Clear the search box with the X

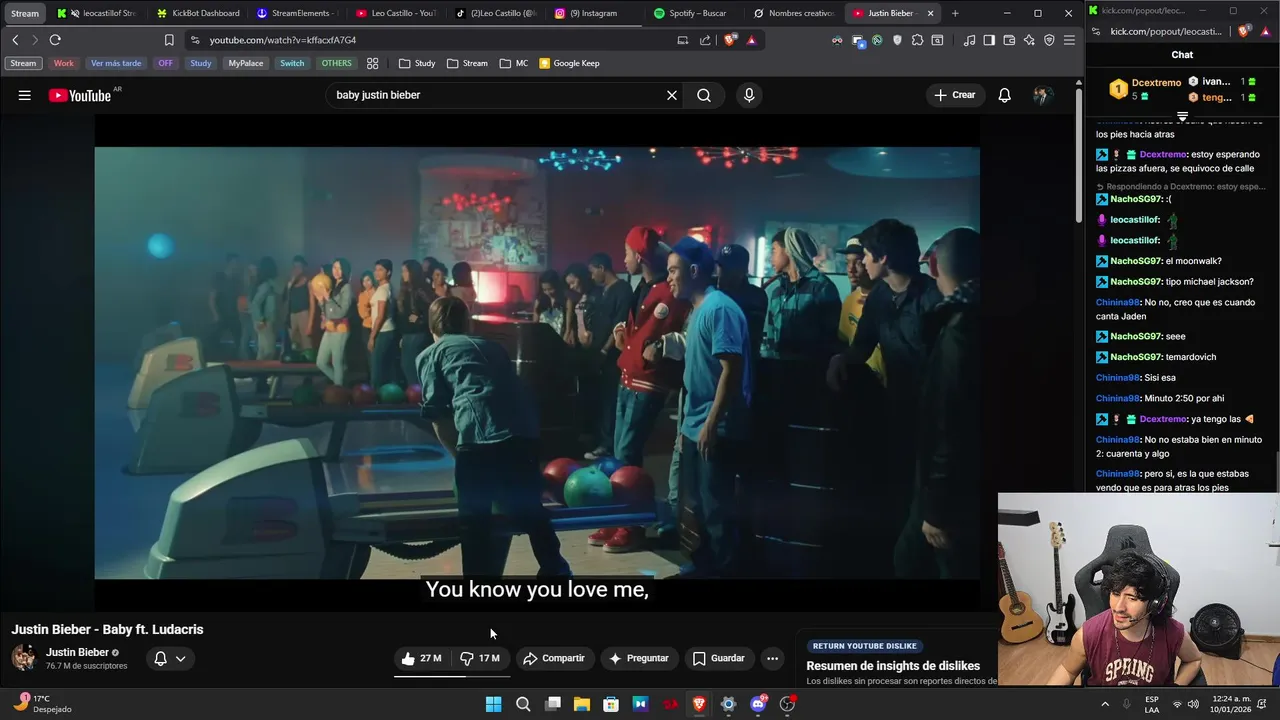(672, 95)
